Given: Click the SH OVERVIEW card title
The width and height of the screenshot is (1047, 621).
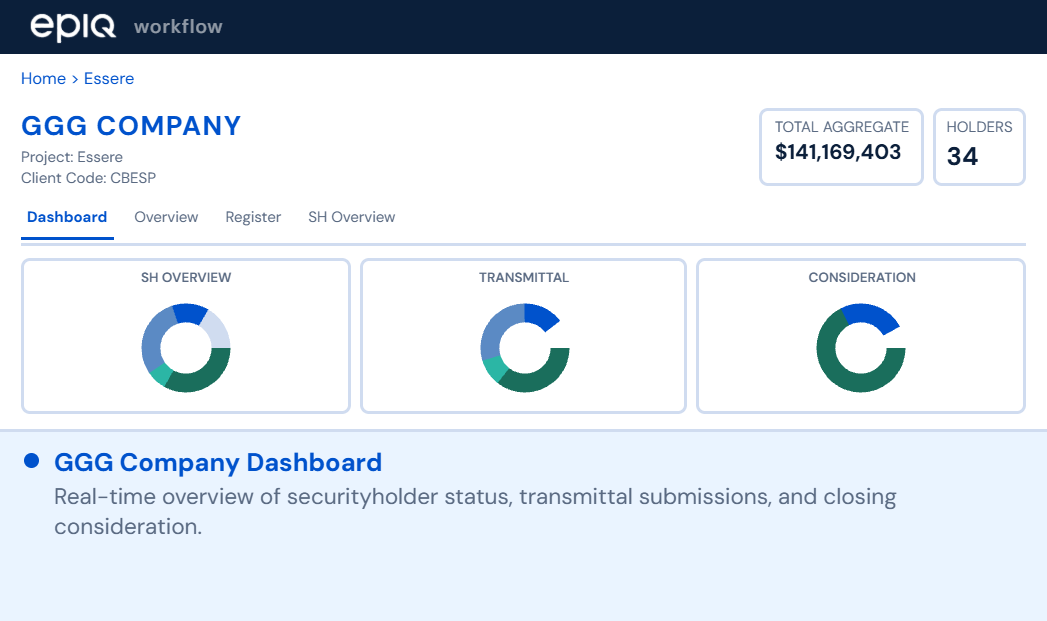Looking at the screenshot, I should [x=186, y=277].
